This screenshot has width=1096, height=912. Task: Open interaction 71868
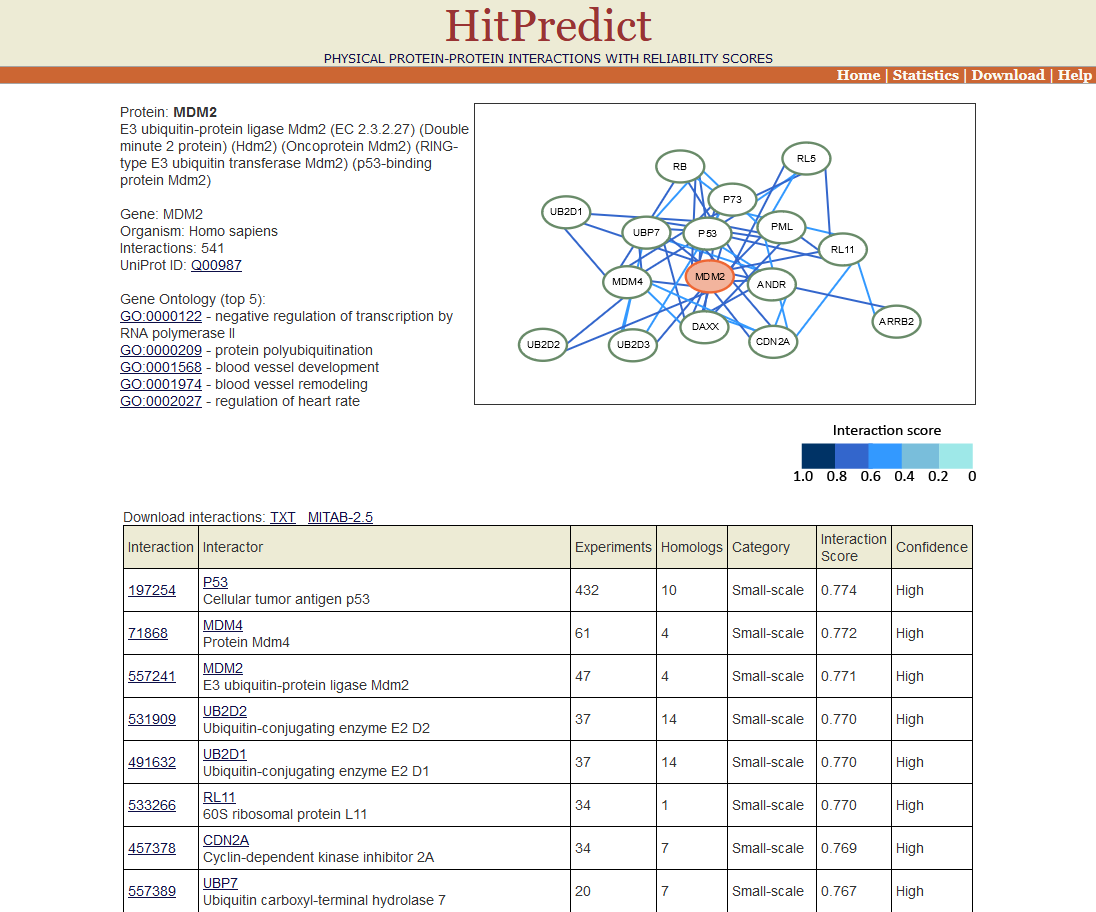[147, 634]
